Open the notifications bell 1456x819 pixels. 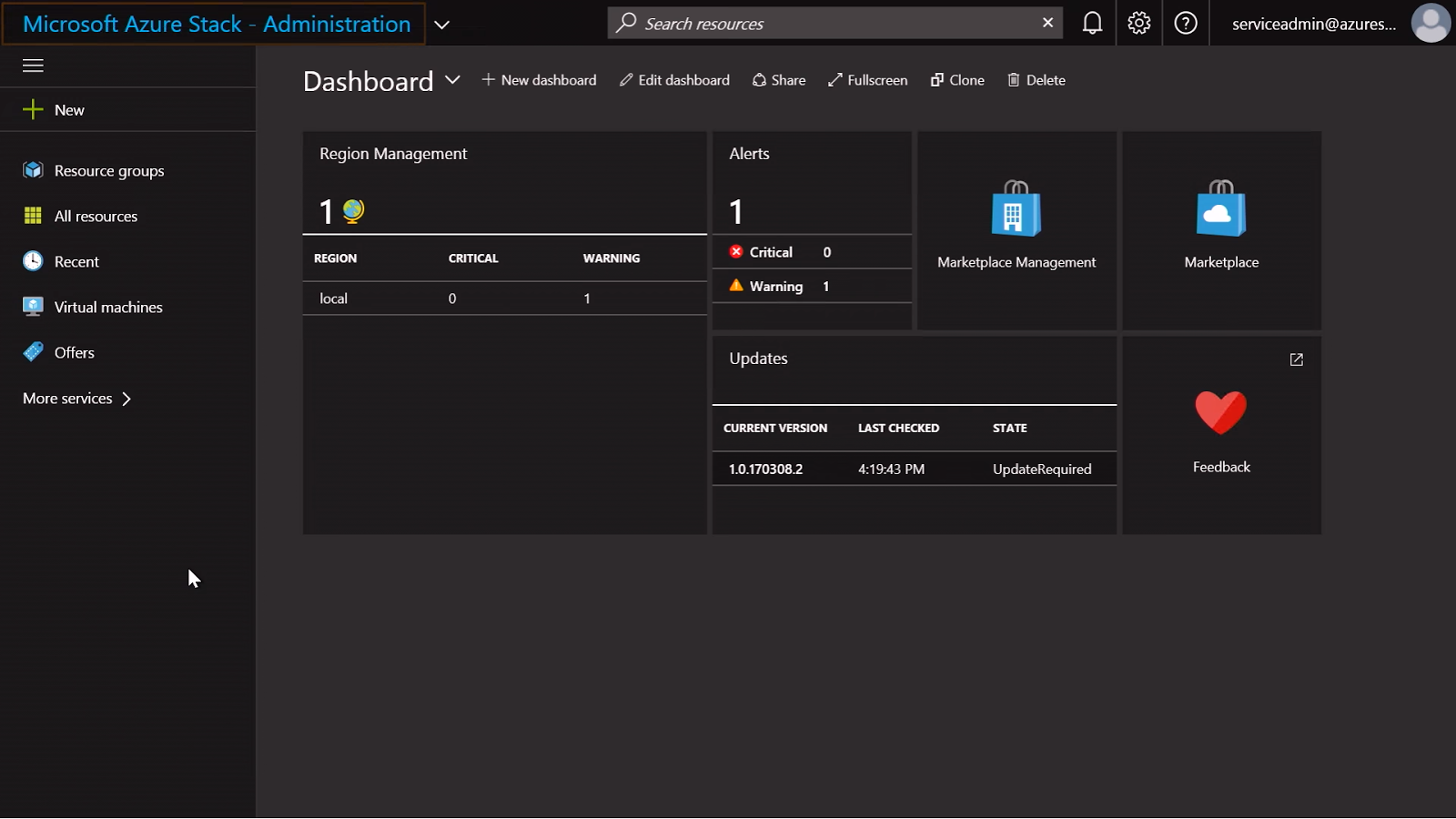1092,24
